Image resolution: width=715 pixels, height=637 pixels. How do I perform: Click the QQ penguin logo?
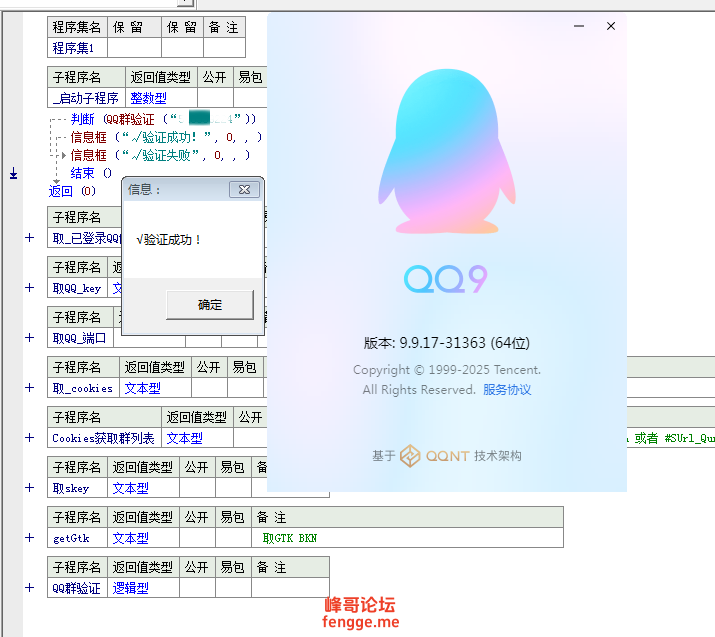(447, 151)
